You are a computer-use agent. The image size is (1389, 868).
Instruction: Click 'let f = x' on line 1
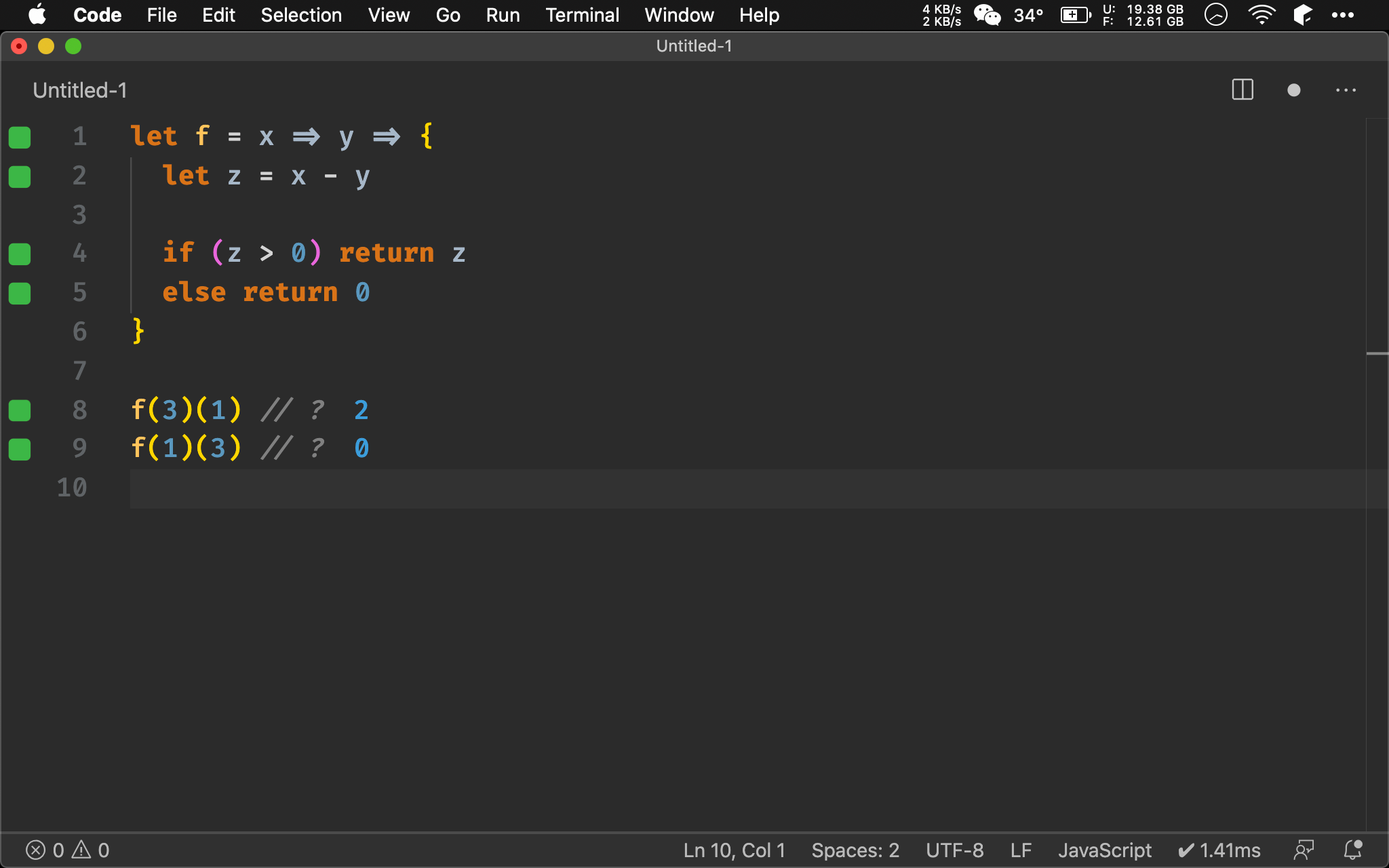(x=202, y=137)
